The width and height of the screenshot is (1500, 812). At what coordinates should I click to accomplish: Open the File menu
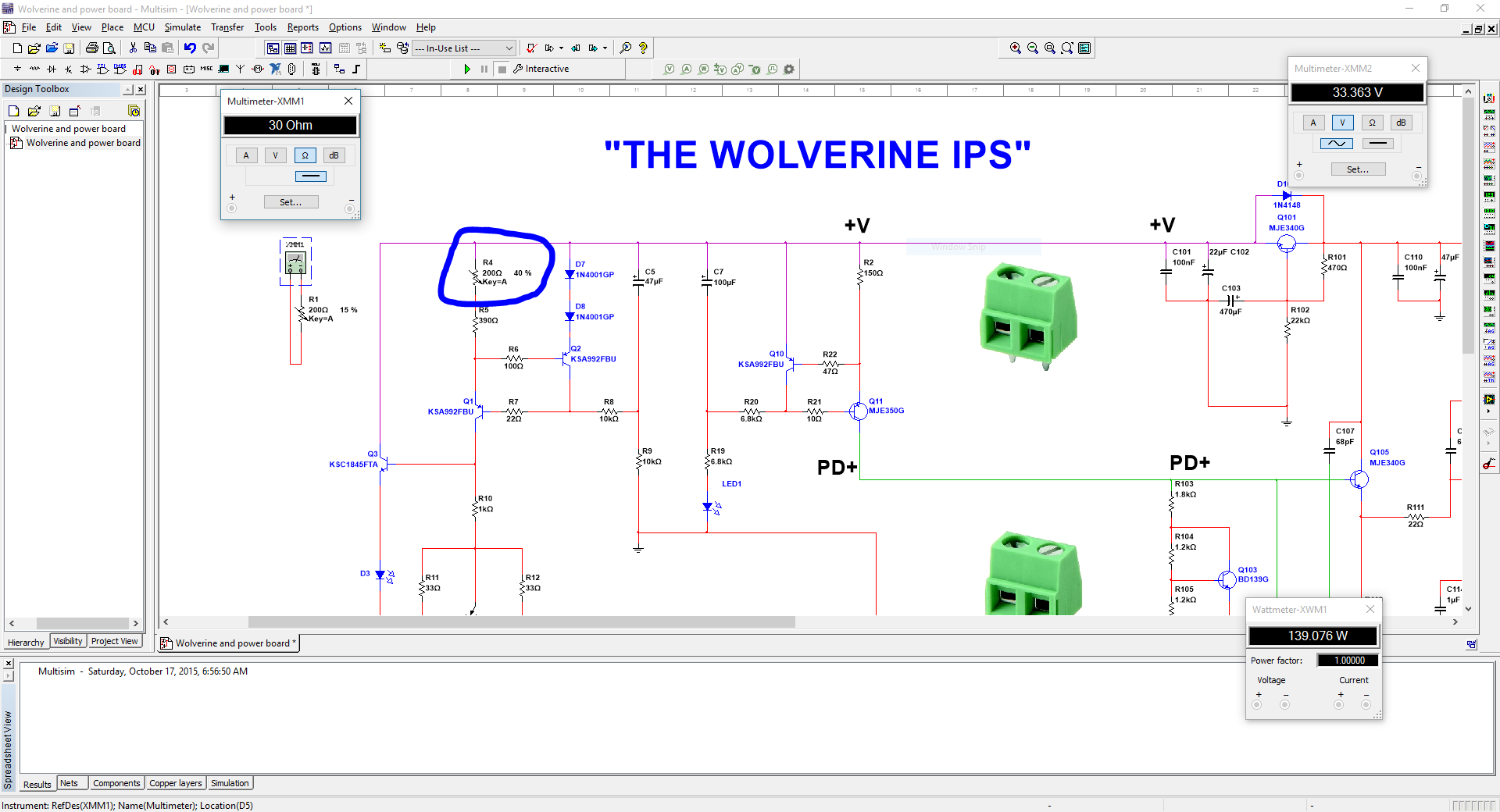(29, 27)
